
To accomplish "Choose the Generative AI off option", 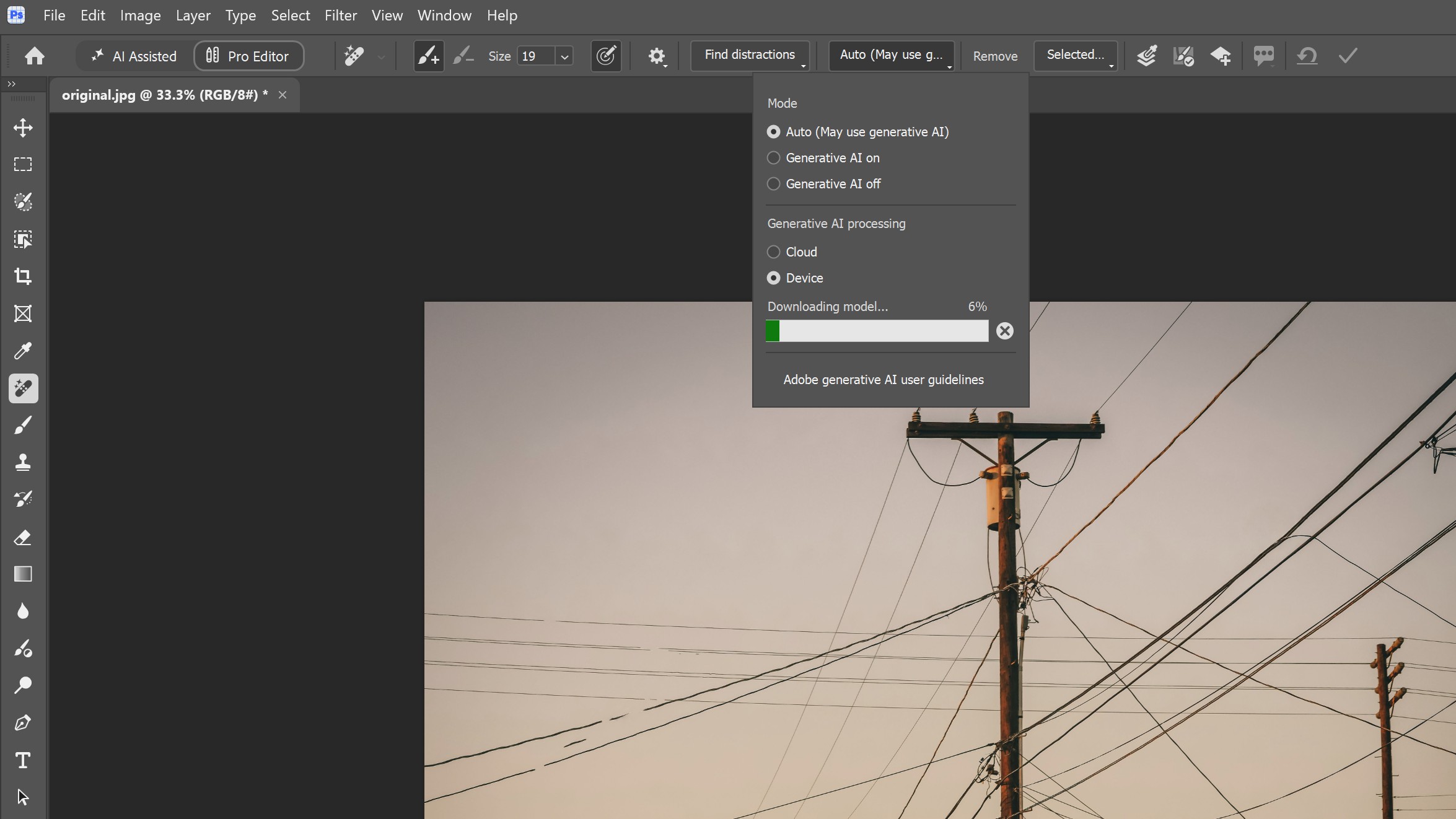I will [824, 184].
